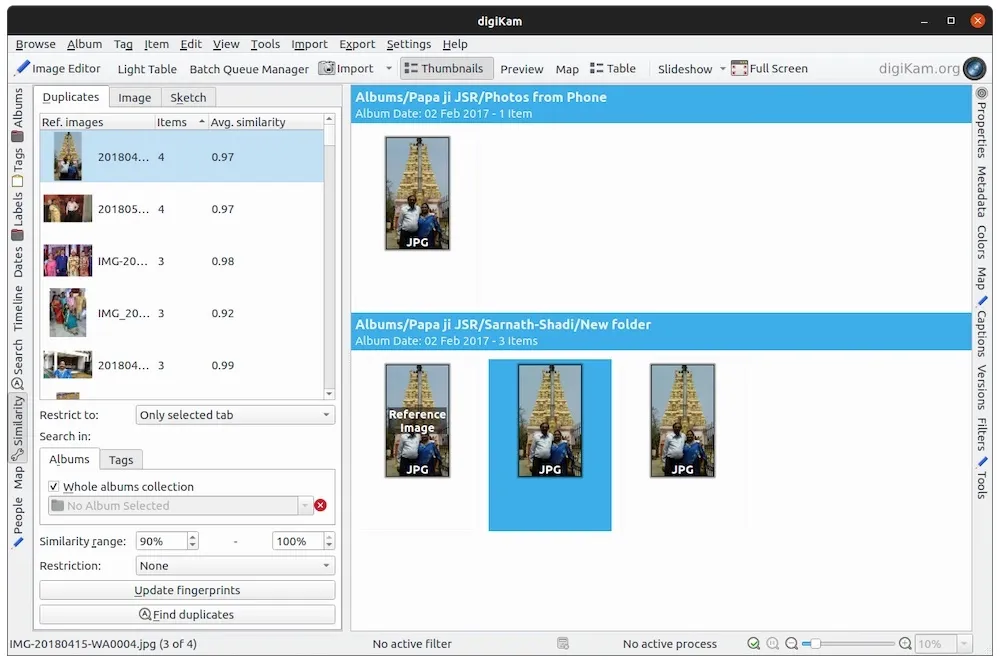
Task: Toggle the Whole albums collection checkbox
Action: (x=54, y=487)
